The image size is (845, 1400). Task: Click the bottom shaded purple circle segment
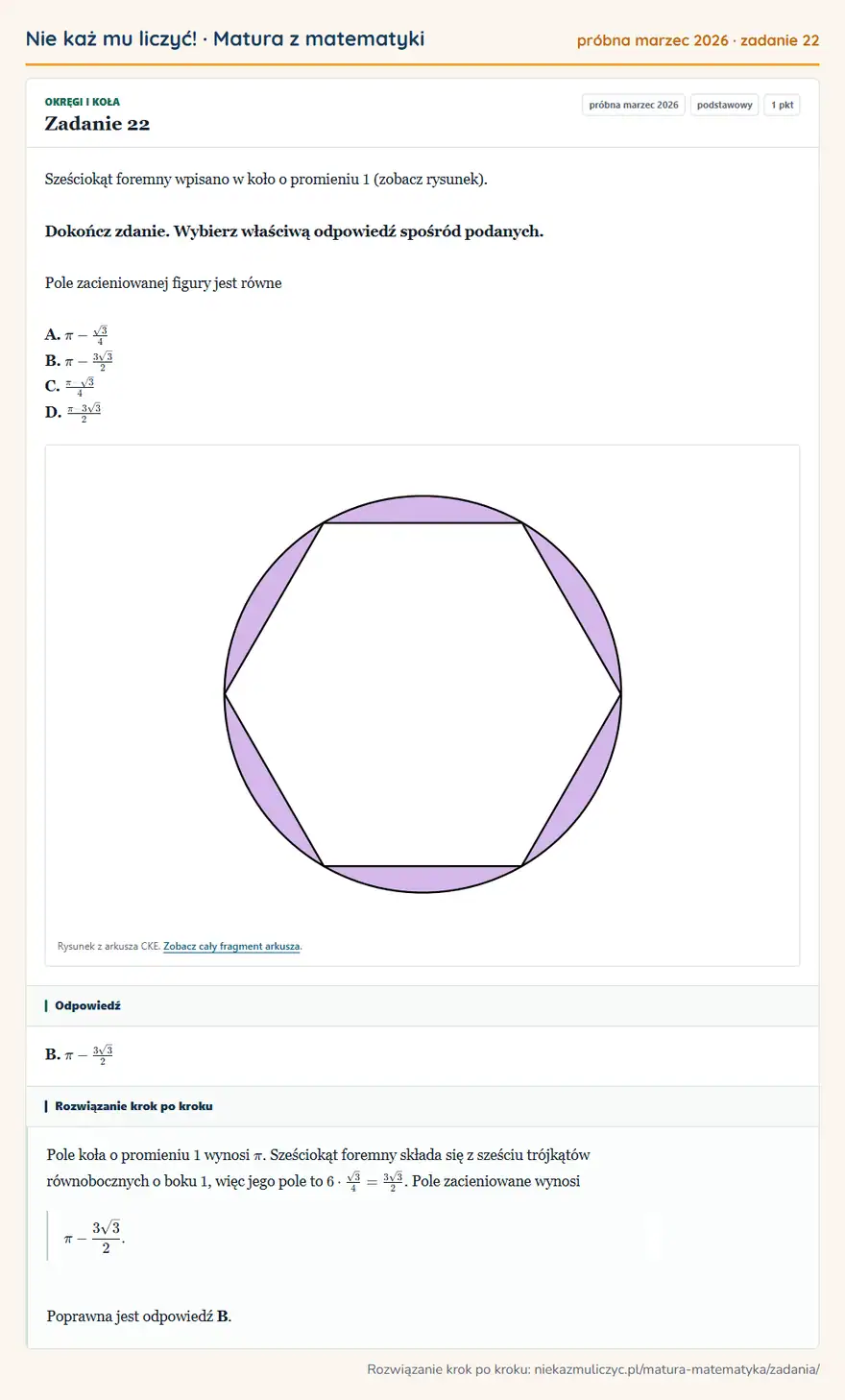[x=422, y=879]
